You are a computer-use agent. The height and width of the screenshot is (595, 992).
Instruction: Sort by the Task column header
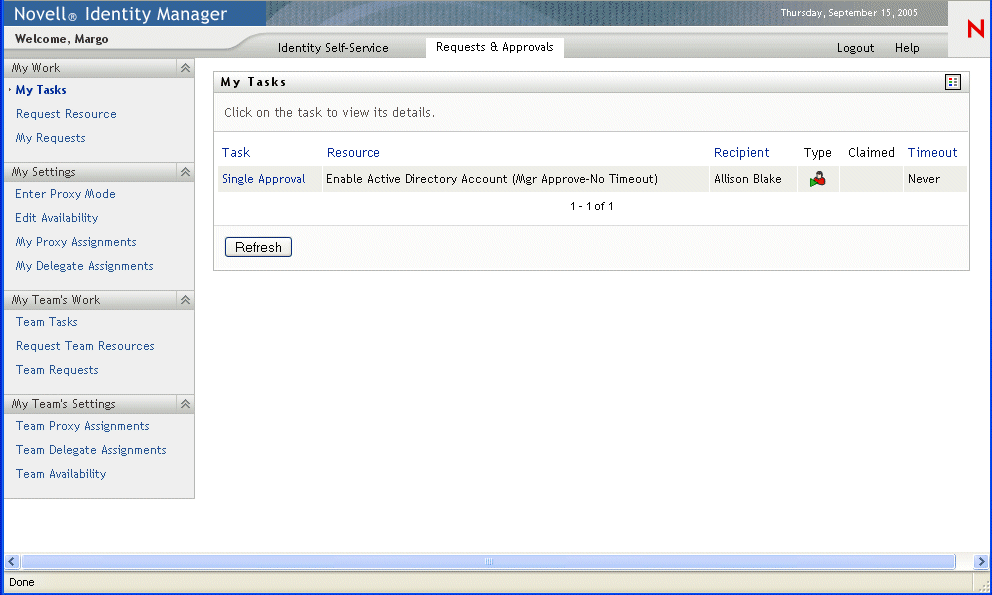236,153
